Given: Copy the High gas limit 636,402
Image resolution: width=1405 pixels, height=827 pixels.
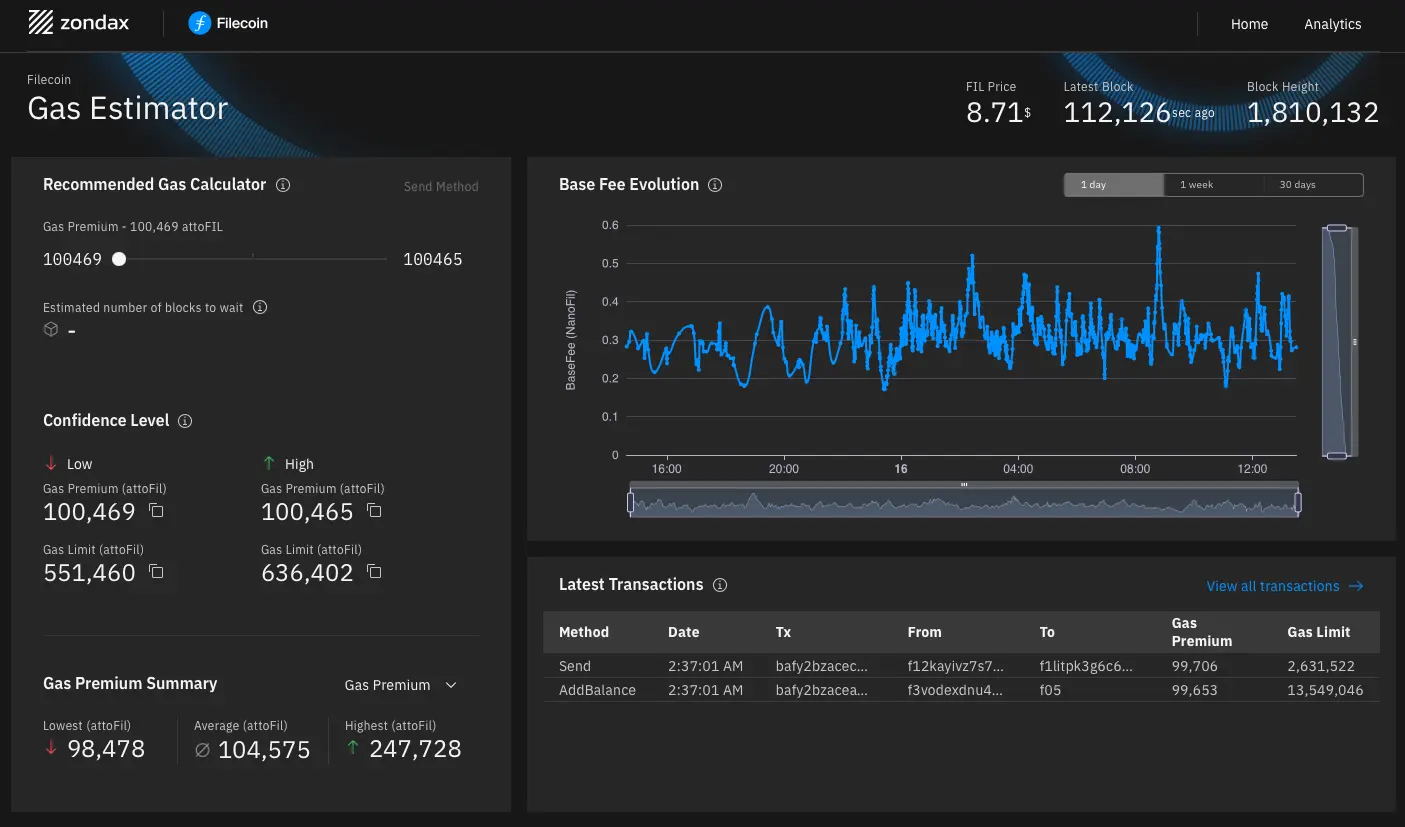Looking at the screenshot, I should point(374,572).
